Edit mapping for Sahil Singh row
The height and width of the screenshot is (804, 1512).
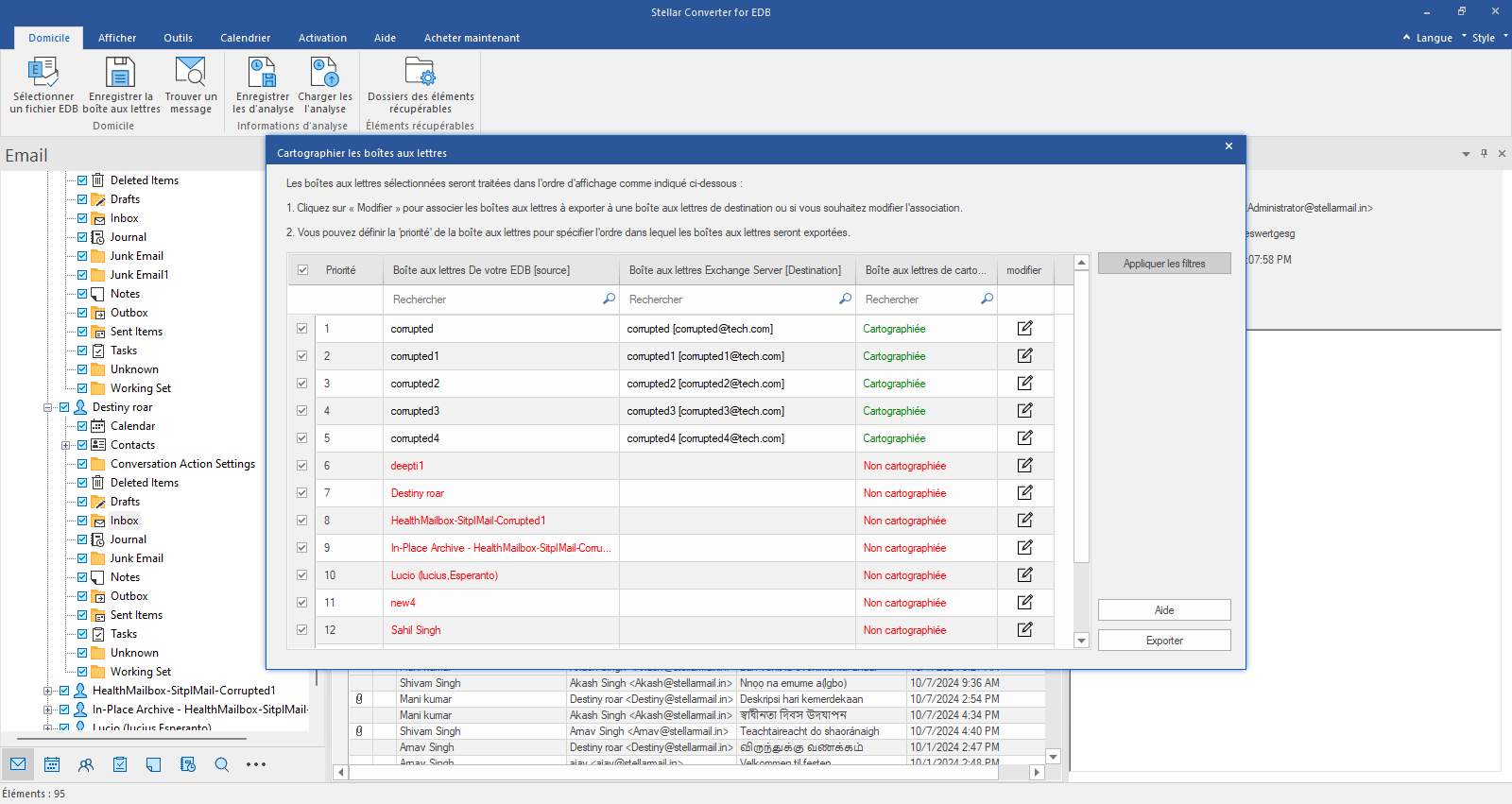pos(1024,629)
